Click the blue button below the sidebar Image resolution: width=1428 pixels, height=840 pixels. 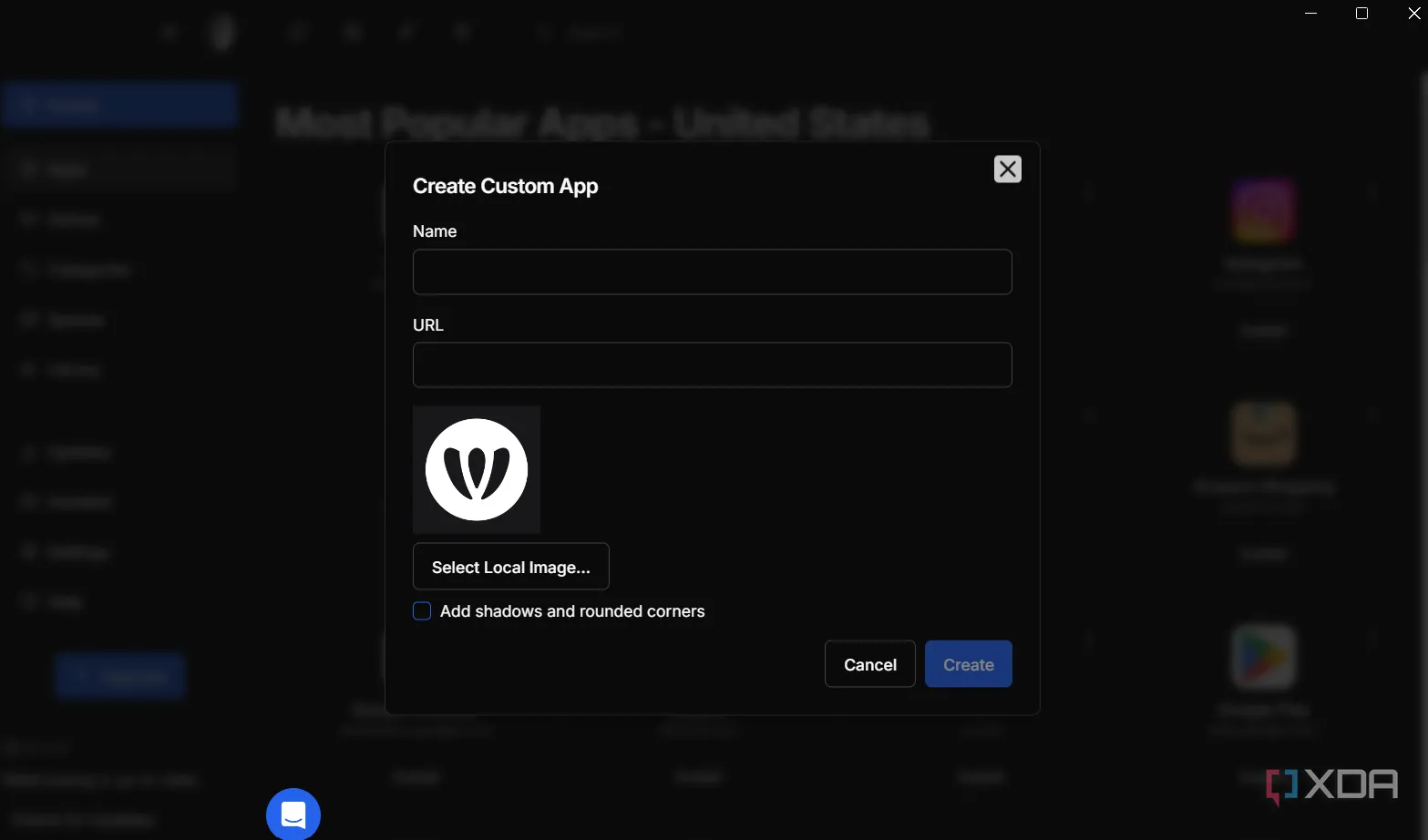[119, 677]
